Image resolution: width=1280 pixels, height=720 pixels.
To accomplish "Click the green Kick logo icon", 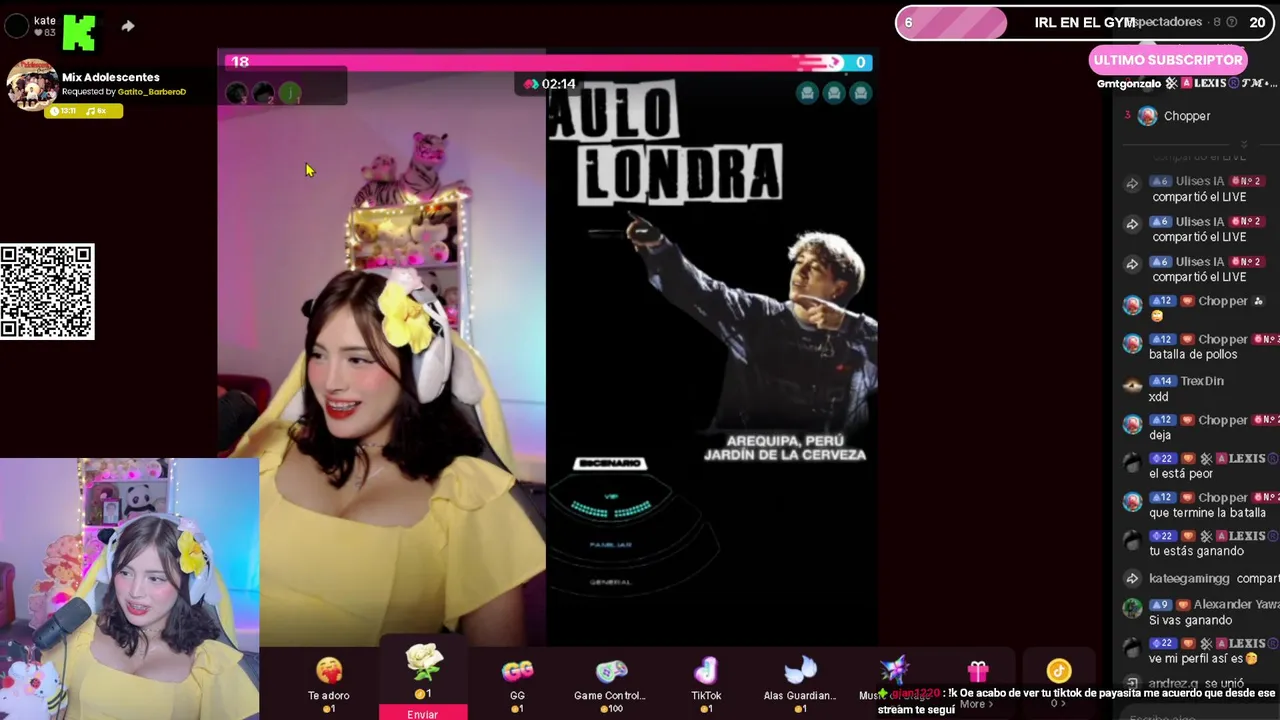I will pos(79,33).
